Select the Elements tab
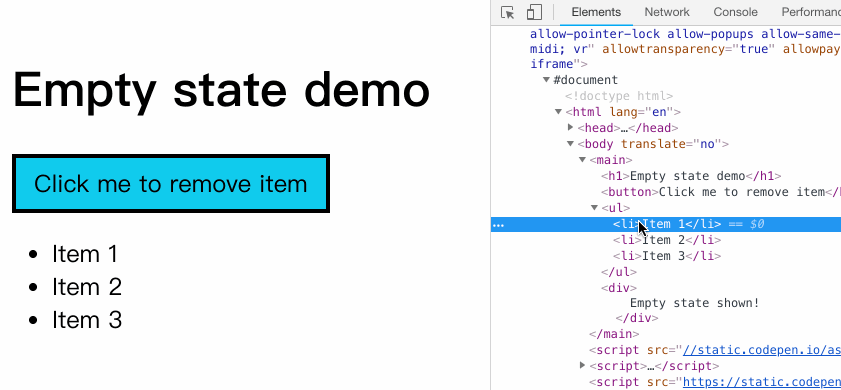Screen dimensions: 841x390 596,12
